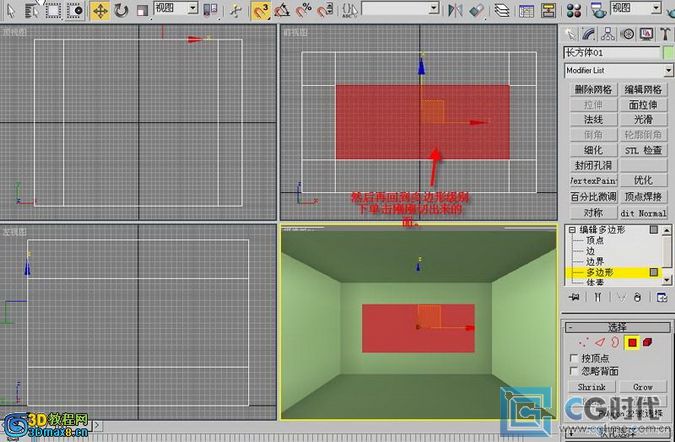Click the Align tool icon
The image size is (675, 442).
coord(477,10)
